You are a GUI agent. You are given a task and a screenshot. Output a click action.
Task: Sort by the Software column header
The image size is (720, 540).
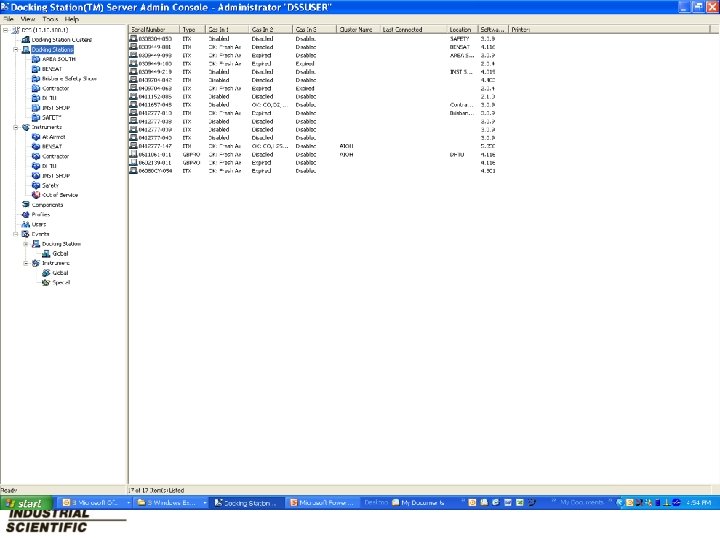click(x=493, y=29)
